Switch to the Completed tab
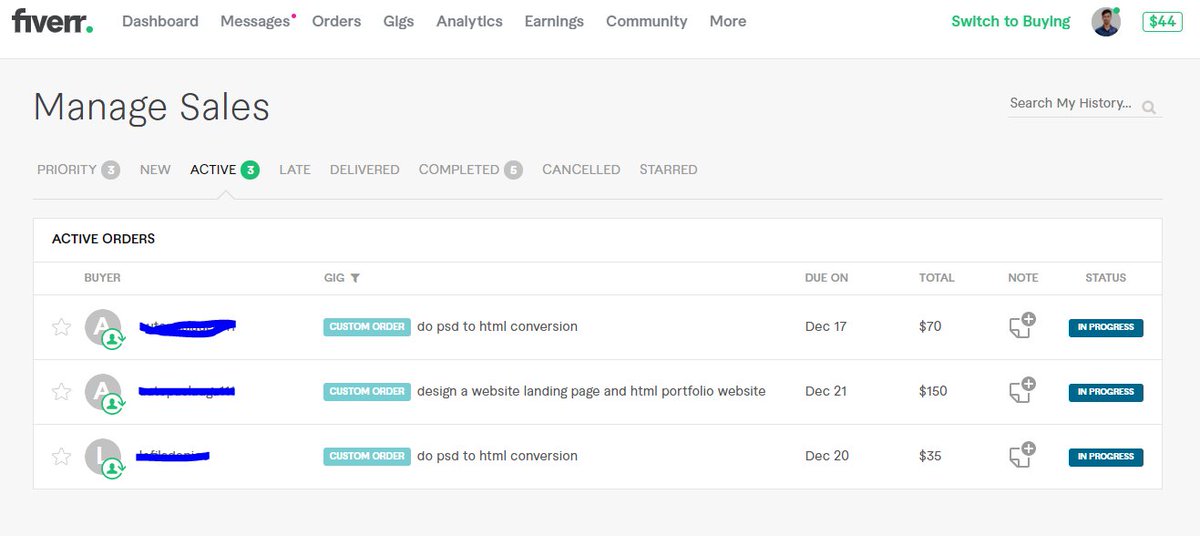 (470, 170)
